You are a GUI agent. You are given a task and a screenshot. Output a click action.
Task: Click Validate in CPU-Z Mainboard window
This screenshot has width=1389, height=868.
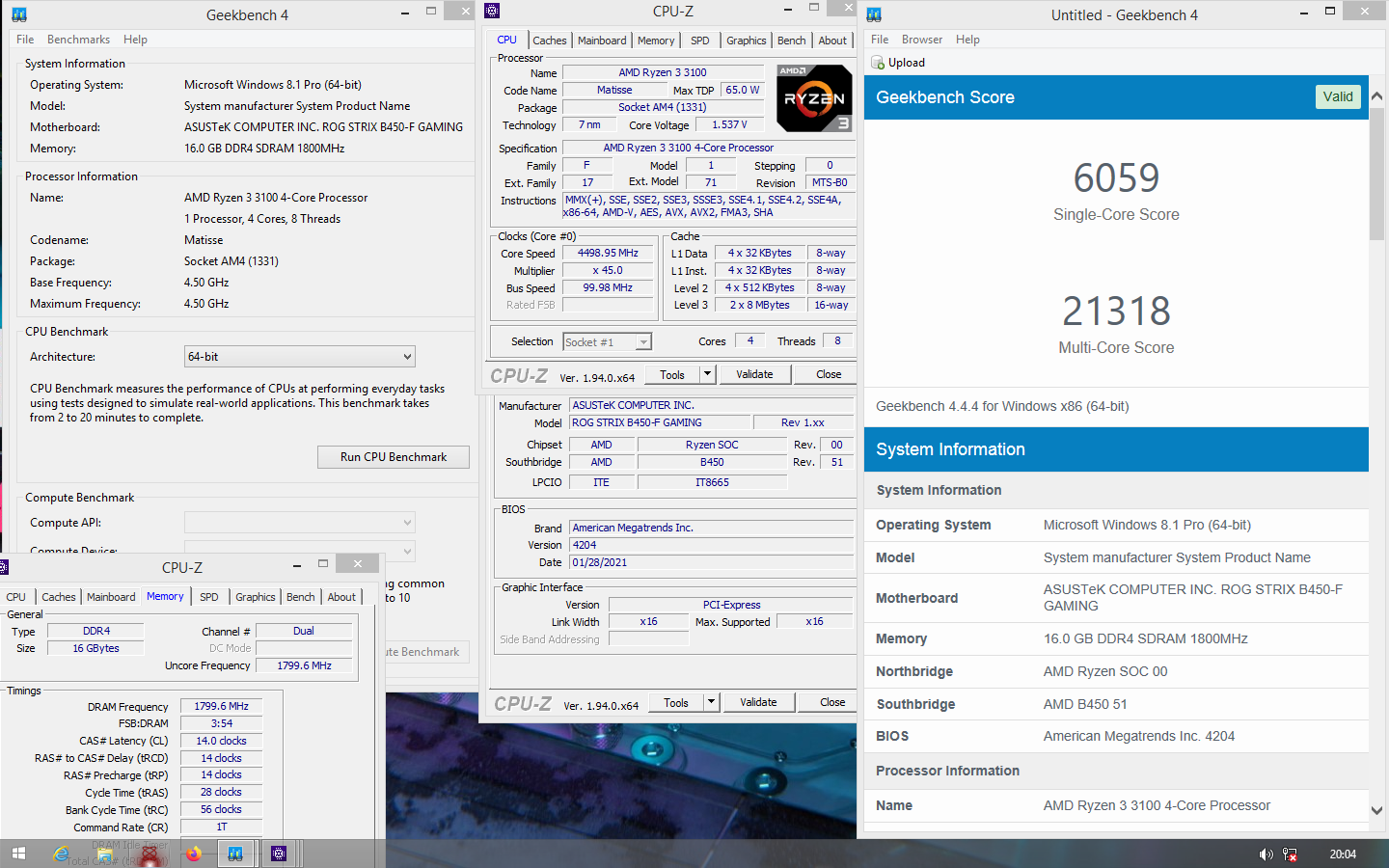coord(758,702)
